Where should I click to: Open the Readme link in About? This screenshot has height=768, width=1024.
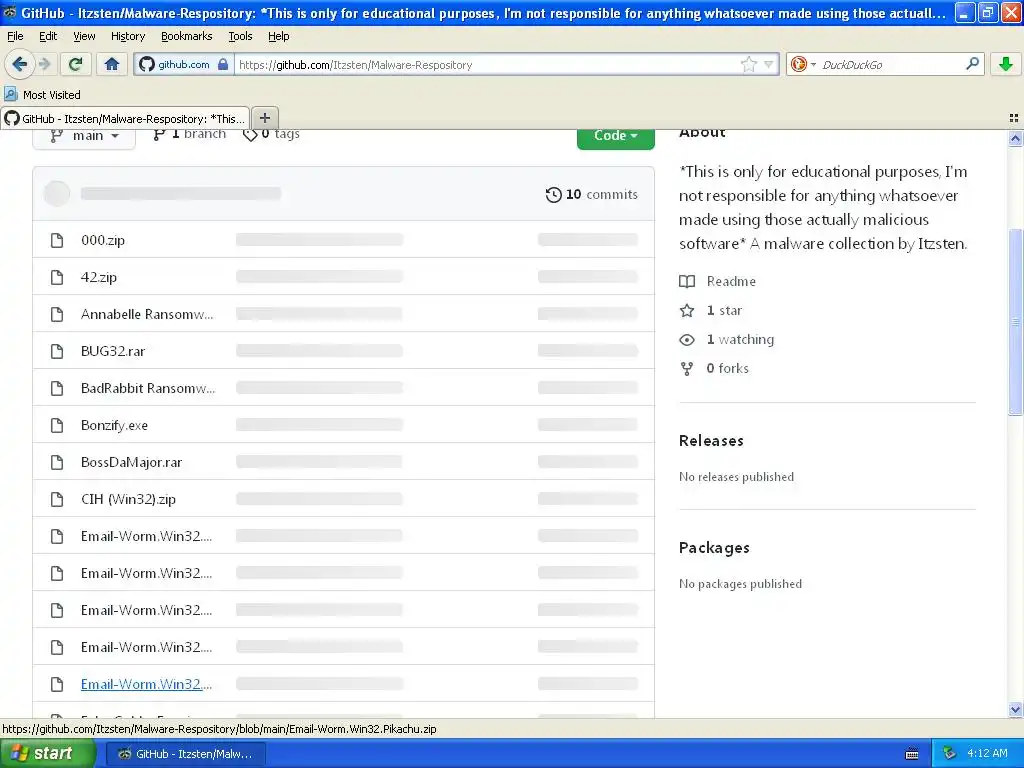718,281
